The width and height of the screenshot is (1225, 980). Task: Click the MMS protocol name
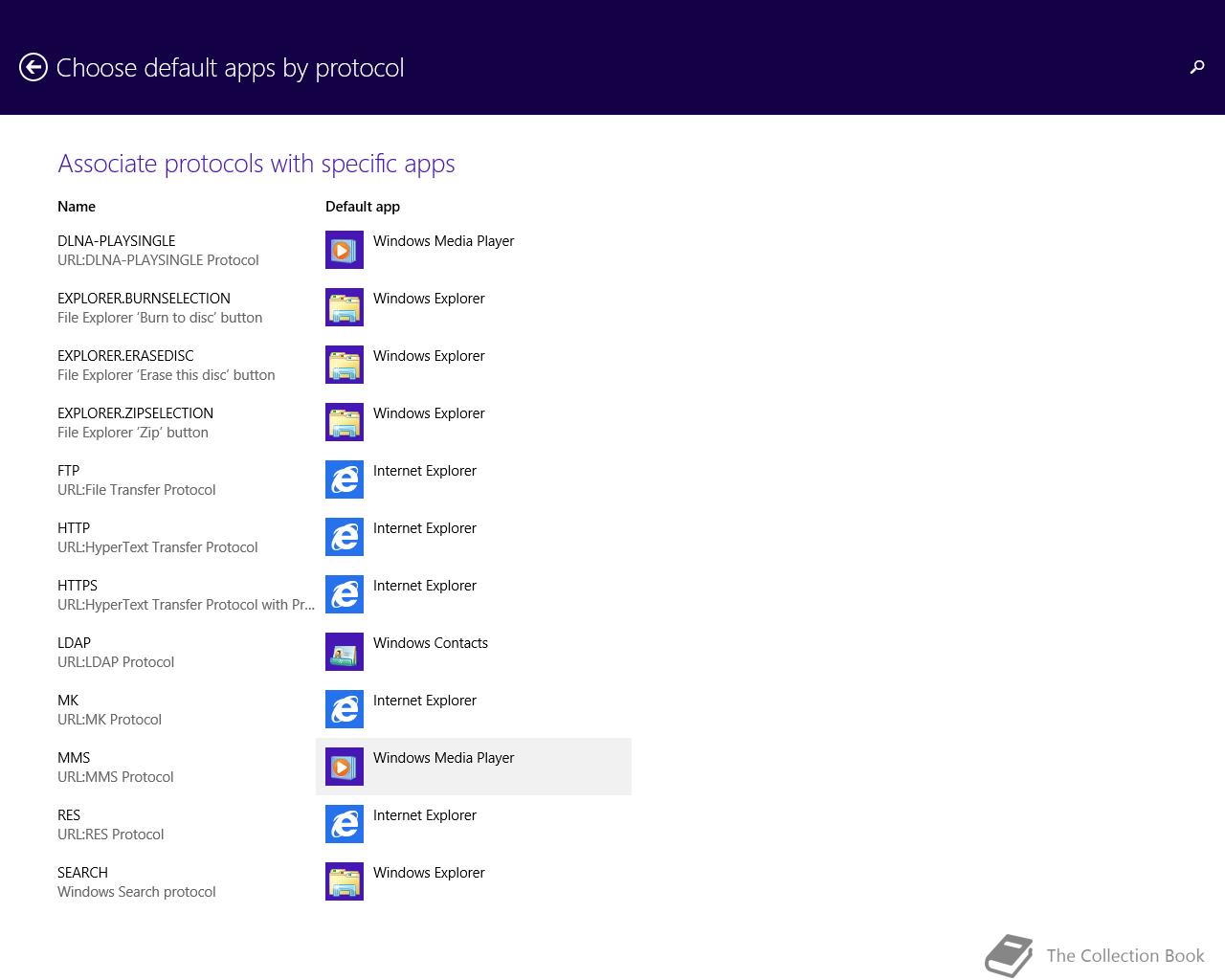coord(74,758)
